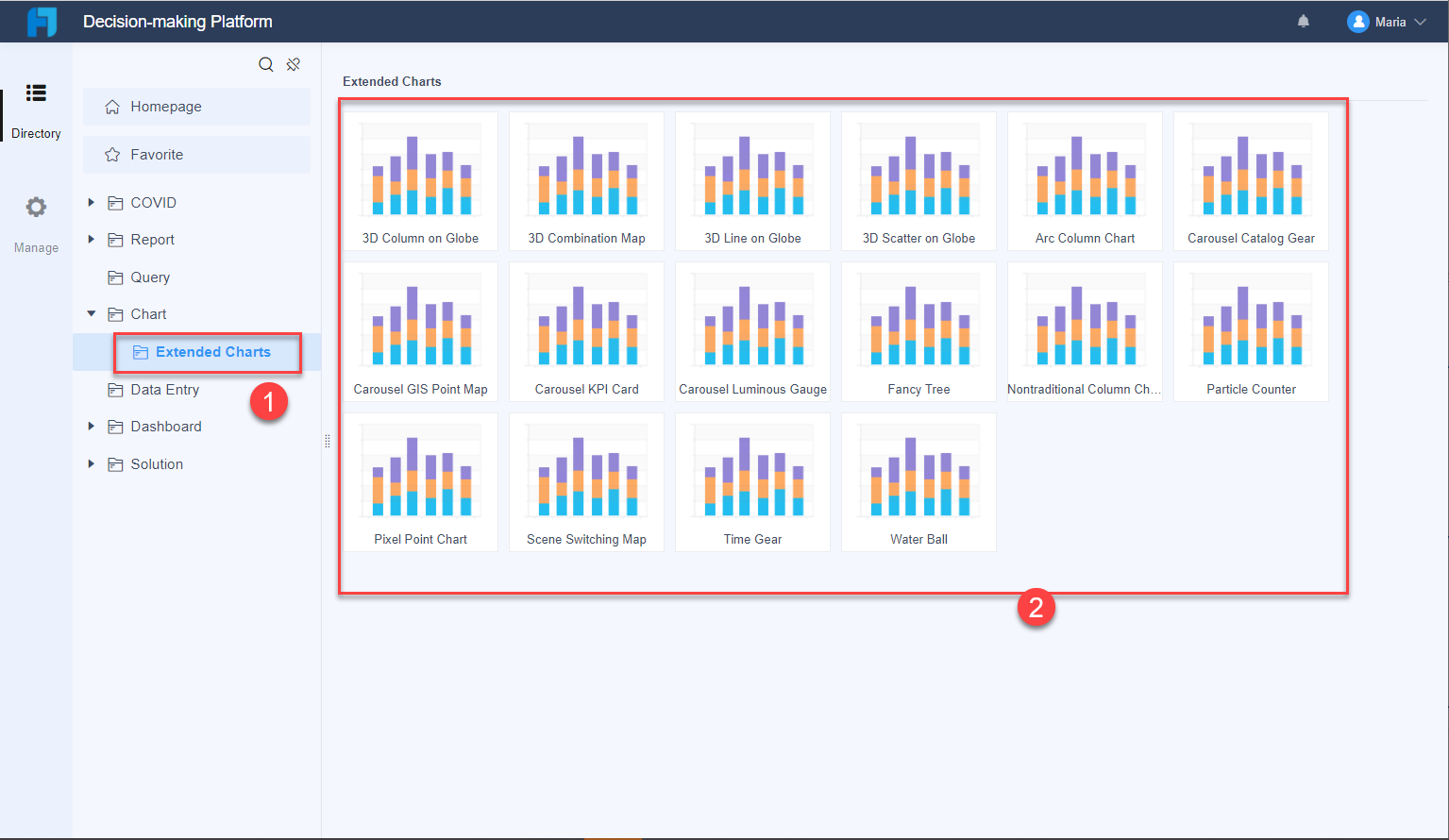The image size is (1449, 840).
Task: Open the Particle Counter chart
Action: point(1252,332)
